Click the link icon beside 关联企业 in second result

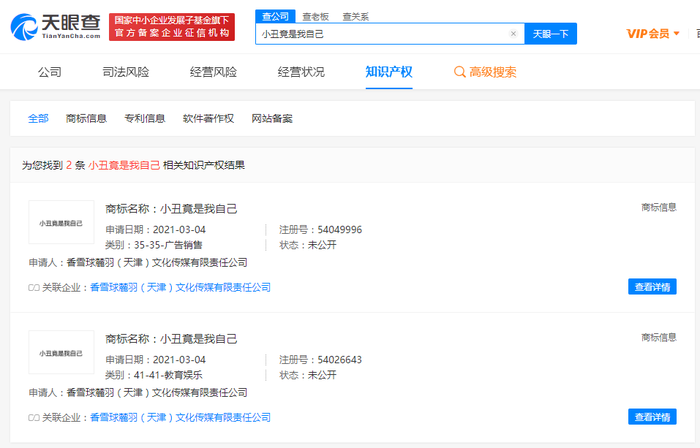[33, 418]
